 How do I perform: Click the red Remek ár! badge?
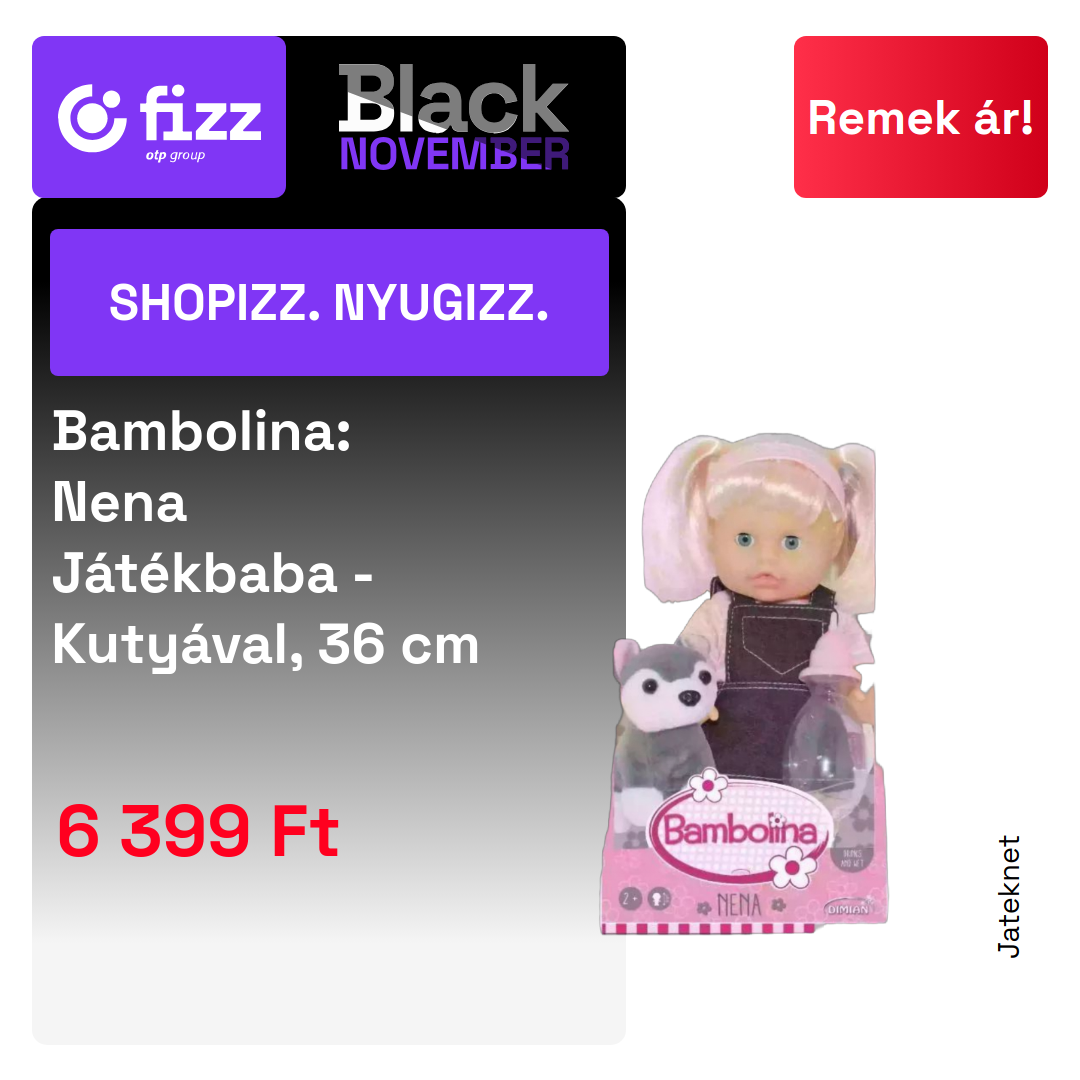(920, 117)
